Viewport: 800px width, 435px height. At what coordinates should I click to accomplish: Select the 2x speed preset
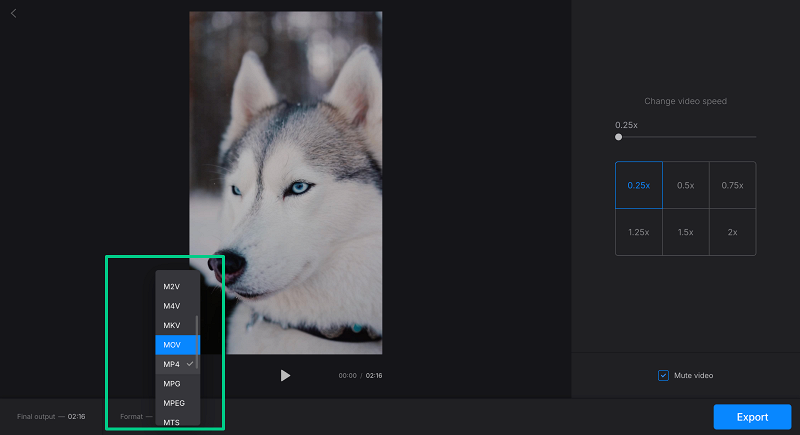(733, 232)
